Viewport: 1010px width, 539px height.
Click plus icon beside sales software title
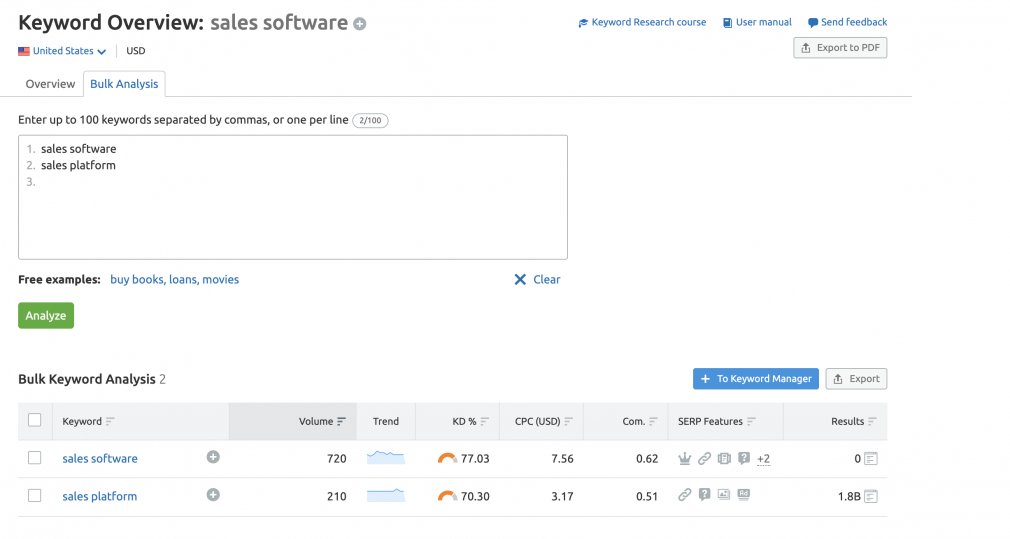pyautogui.click(x=359, y=24)
